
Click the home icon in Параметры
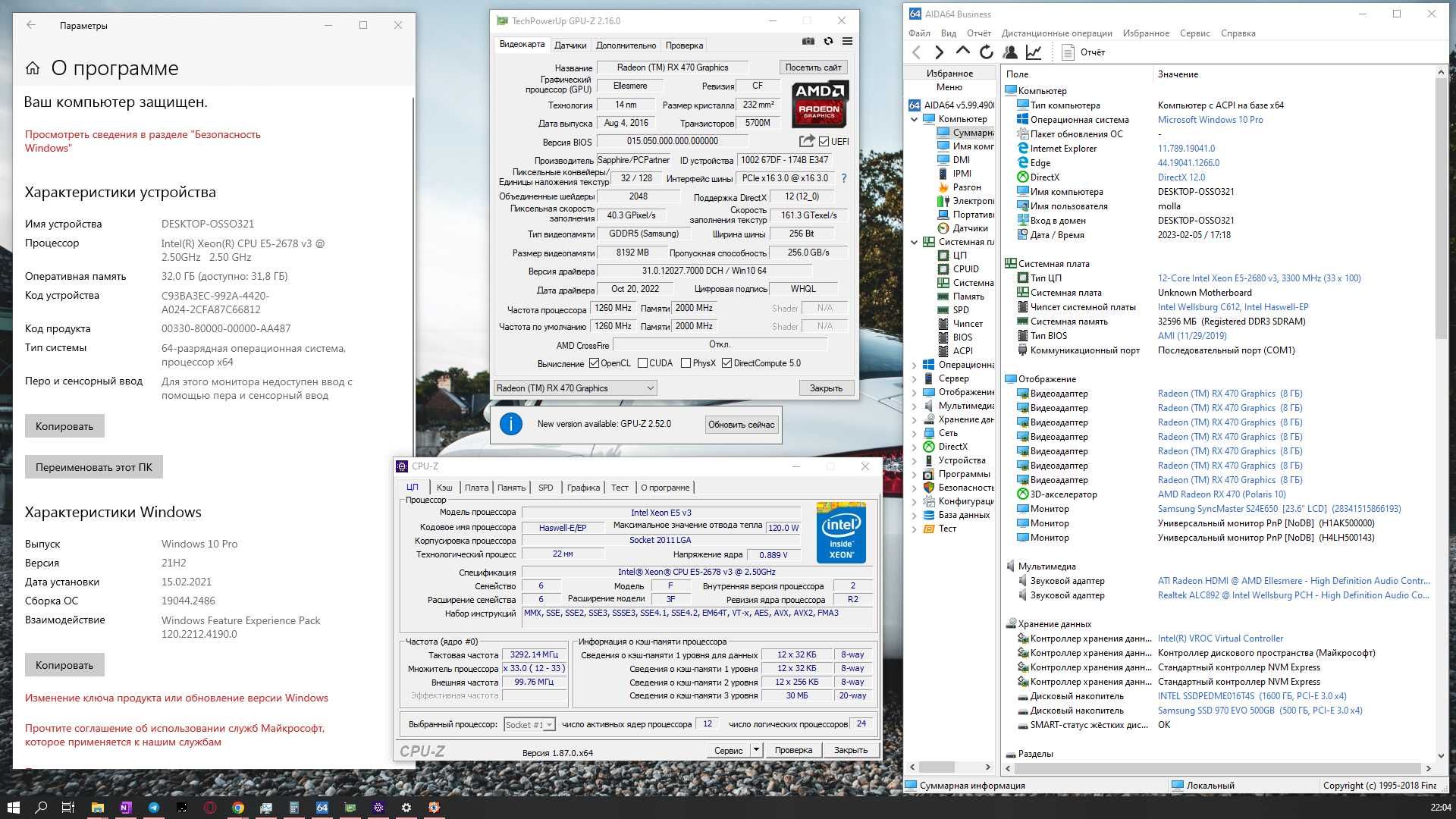pyautogui.click(x=33, y=68)
